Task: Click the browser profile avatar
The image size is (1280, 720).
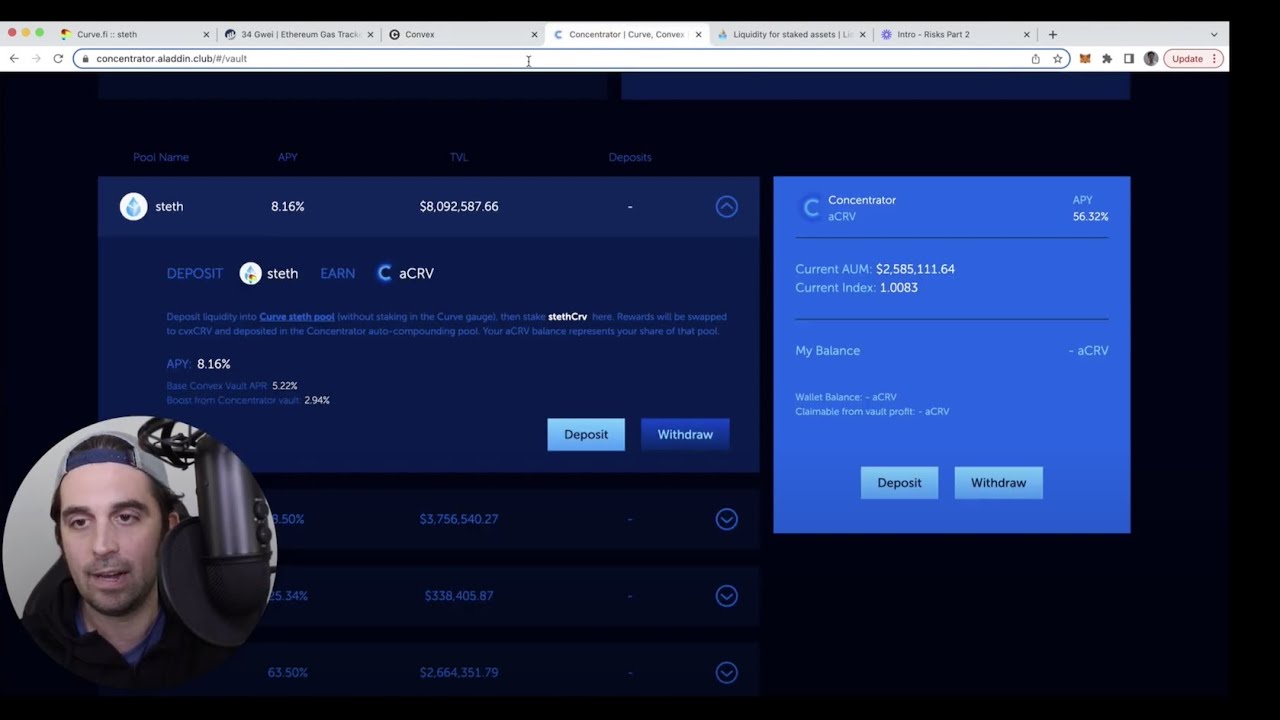Action: (1151, 58)
